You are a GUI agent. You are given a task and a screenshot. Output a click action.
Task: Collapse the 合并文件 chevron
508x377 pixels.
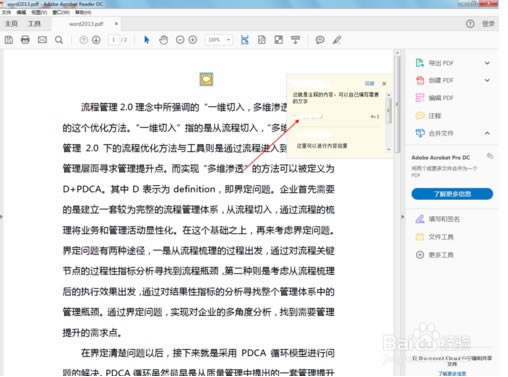tap(487, 133)
